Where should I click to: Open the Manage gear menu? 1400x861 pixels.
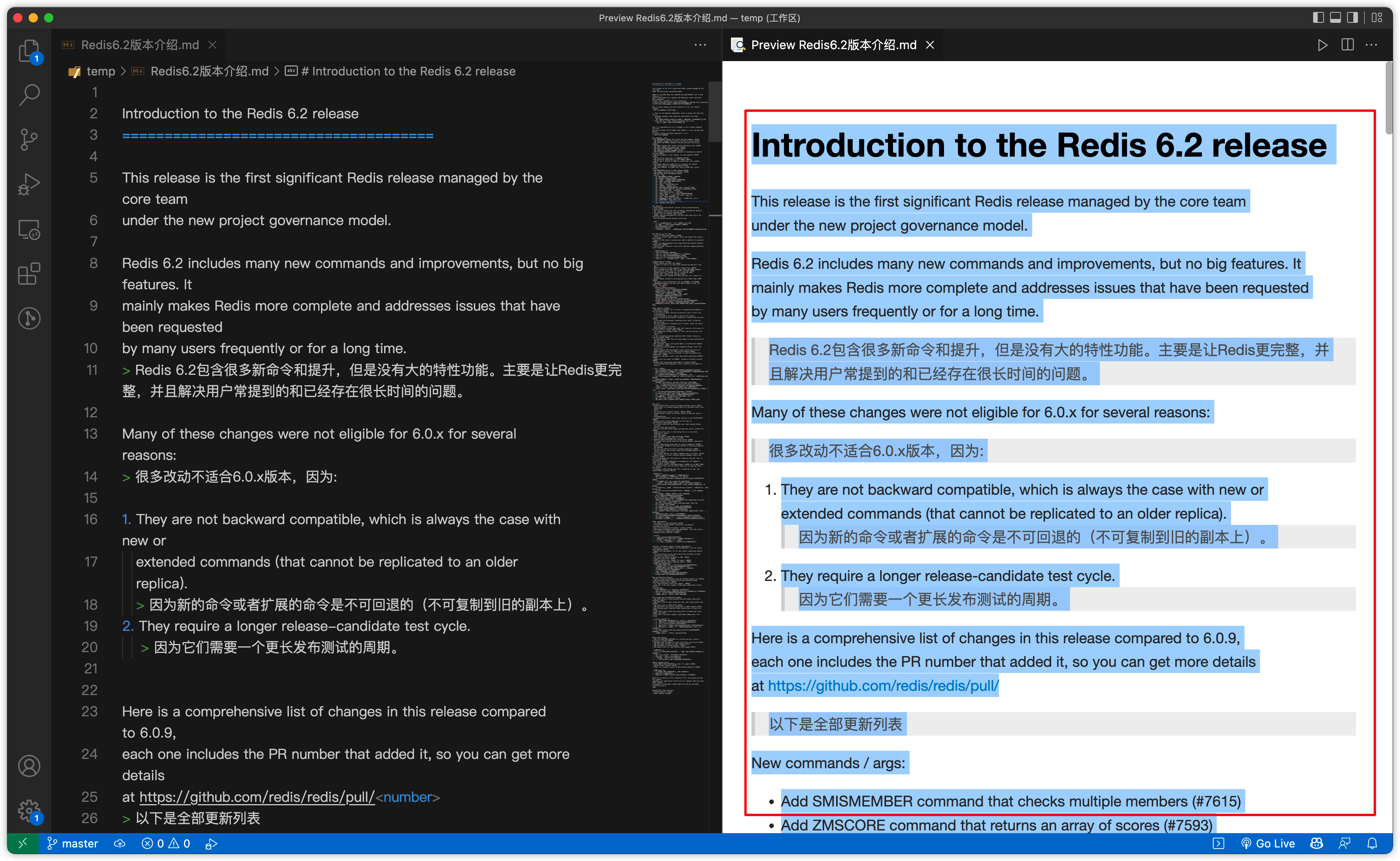[x=29, y=810]
